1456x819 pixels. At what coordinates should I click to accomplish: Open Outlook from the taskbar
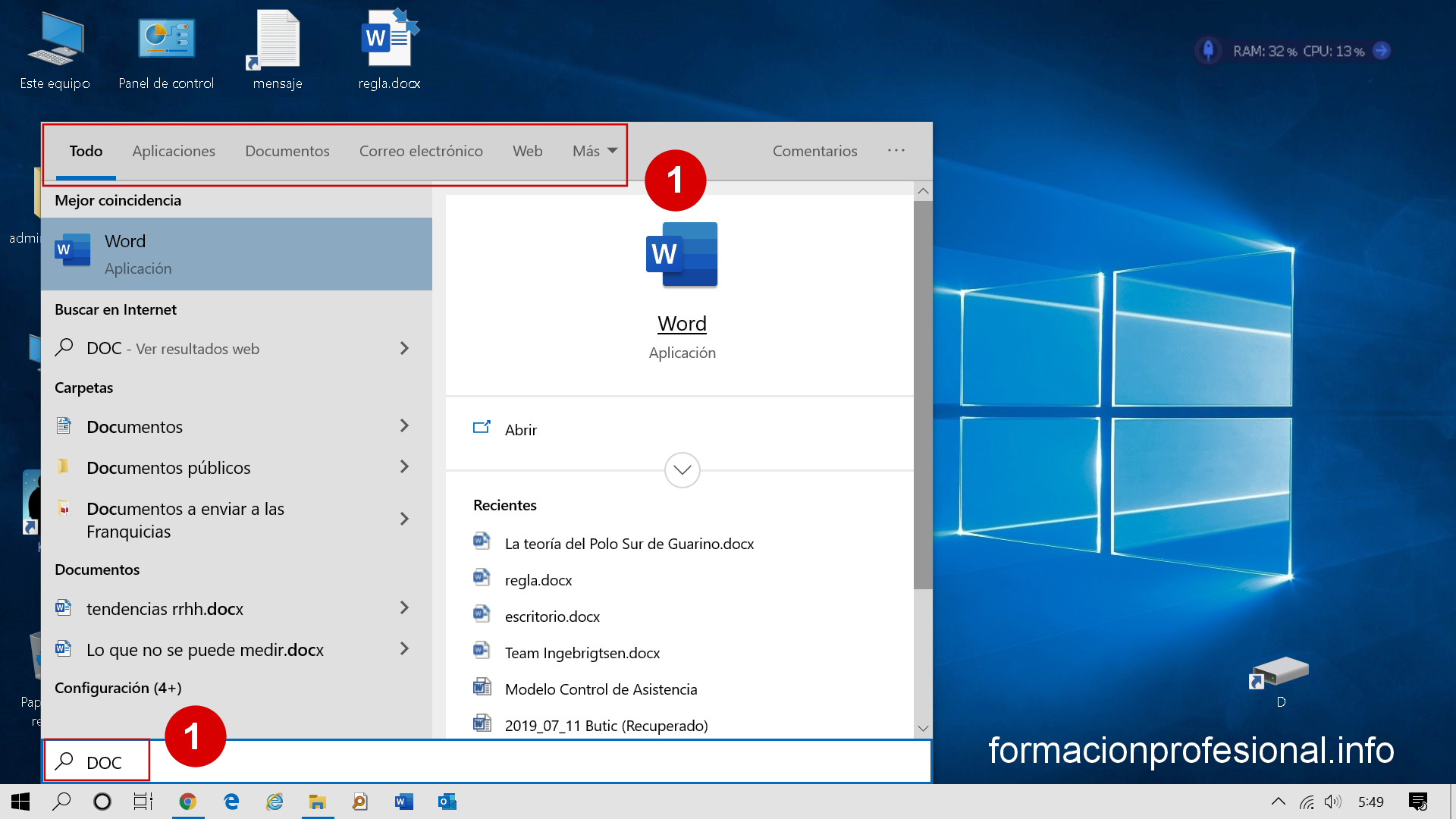coord(447,802)
